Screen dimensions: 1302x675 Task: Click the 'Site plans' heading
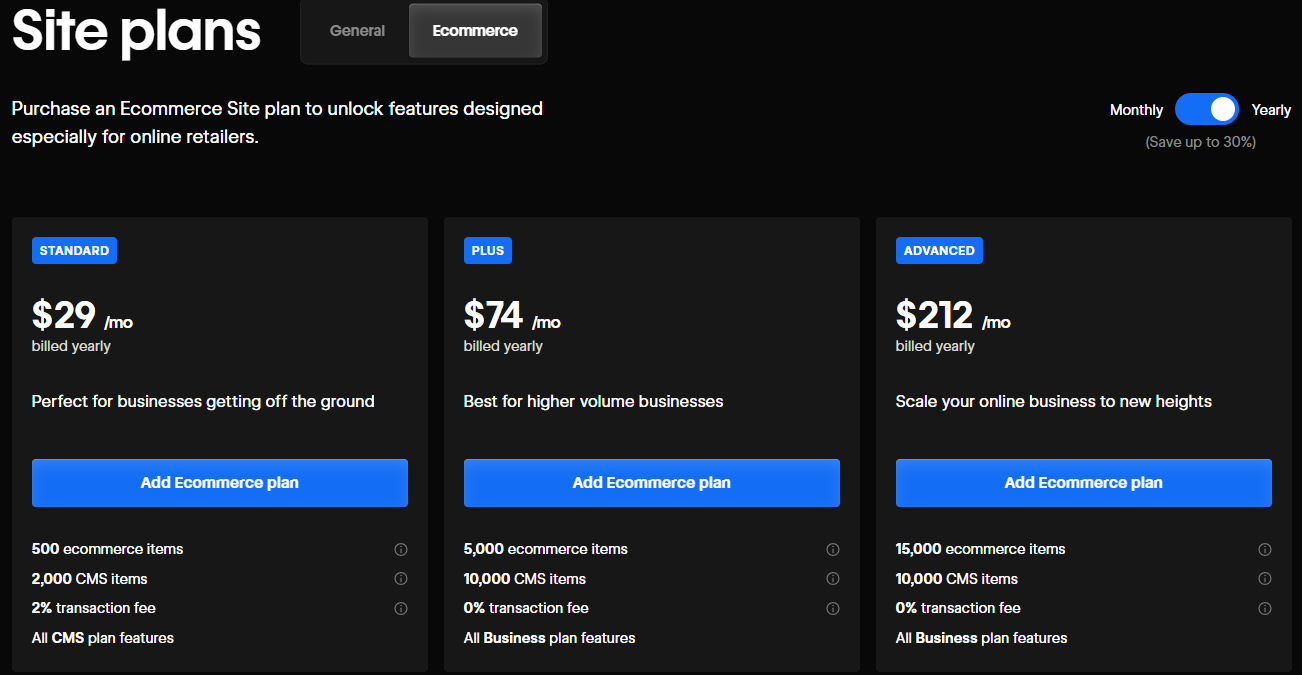click(136, 31)
